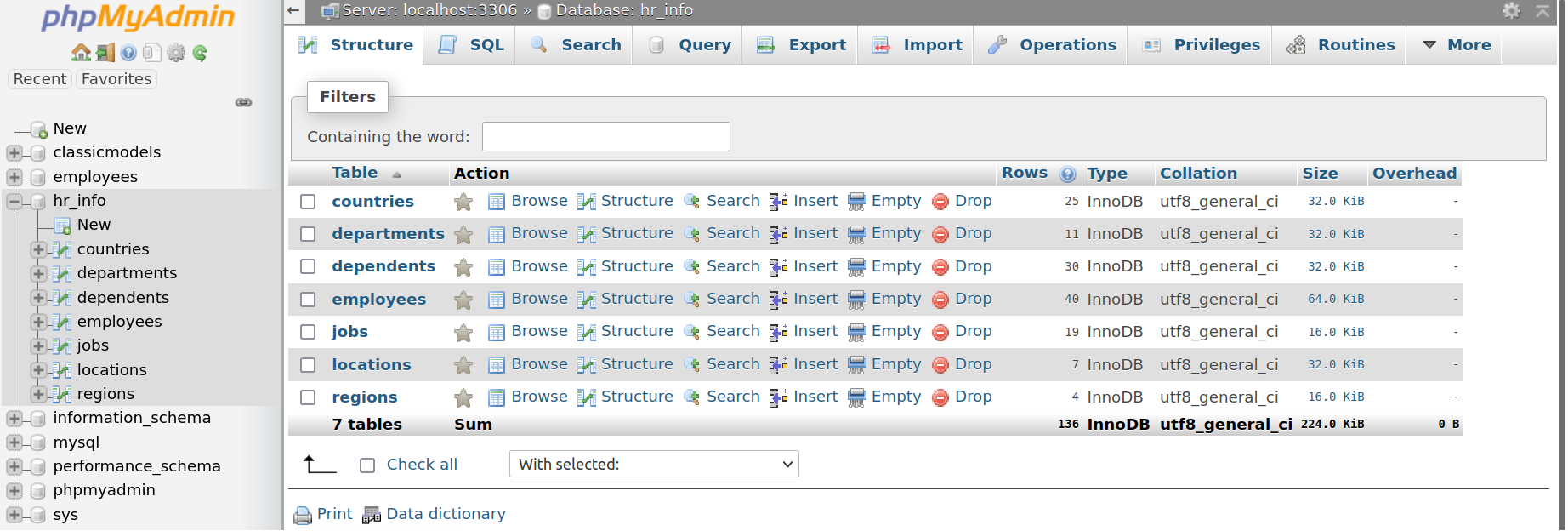The height and width of the screenshot is (531, 1568).
Task: Click the Empty icon for jobs
Action: (x=857, y=332)
